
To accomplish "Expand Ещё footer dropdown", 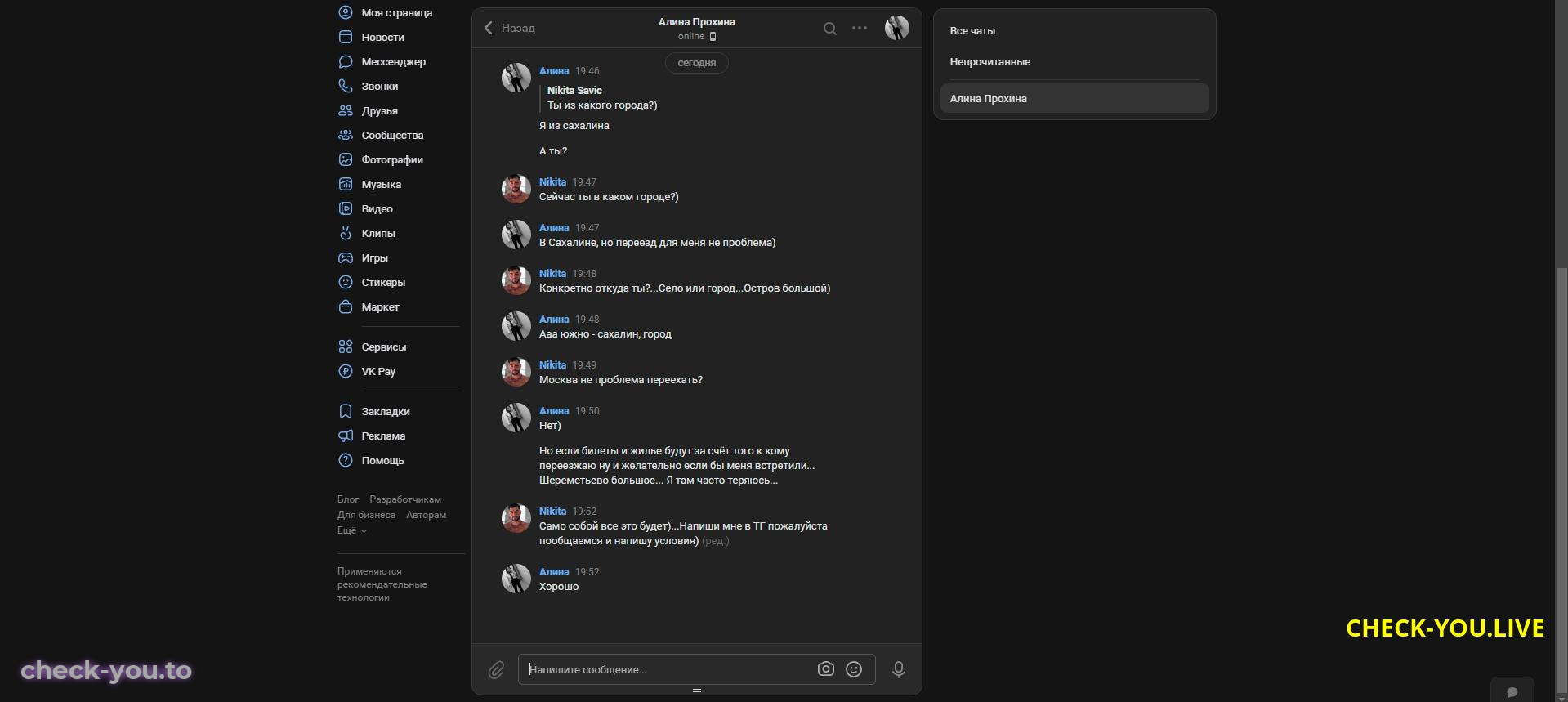I will pyautogui.click(x=352, y=530).
